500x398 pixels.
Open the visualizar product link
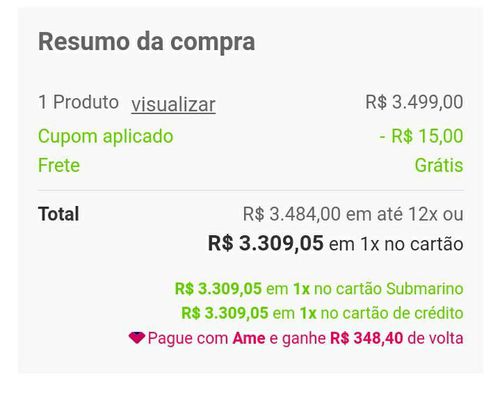[173, 105]
